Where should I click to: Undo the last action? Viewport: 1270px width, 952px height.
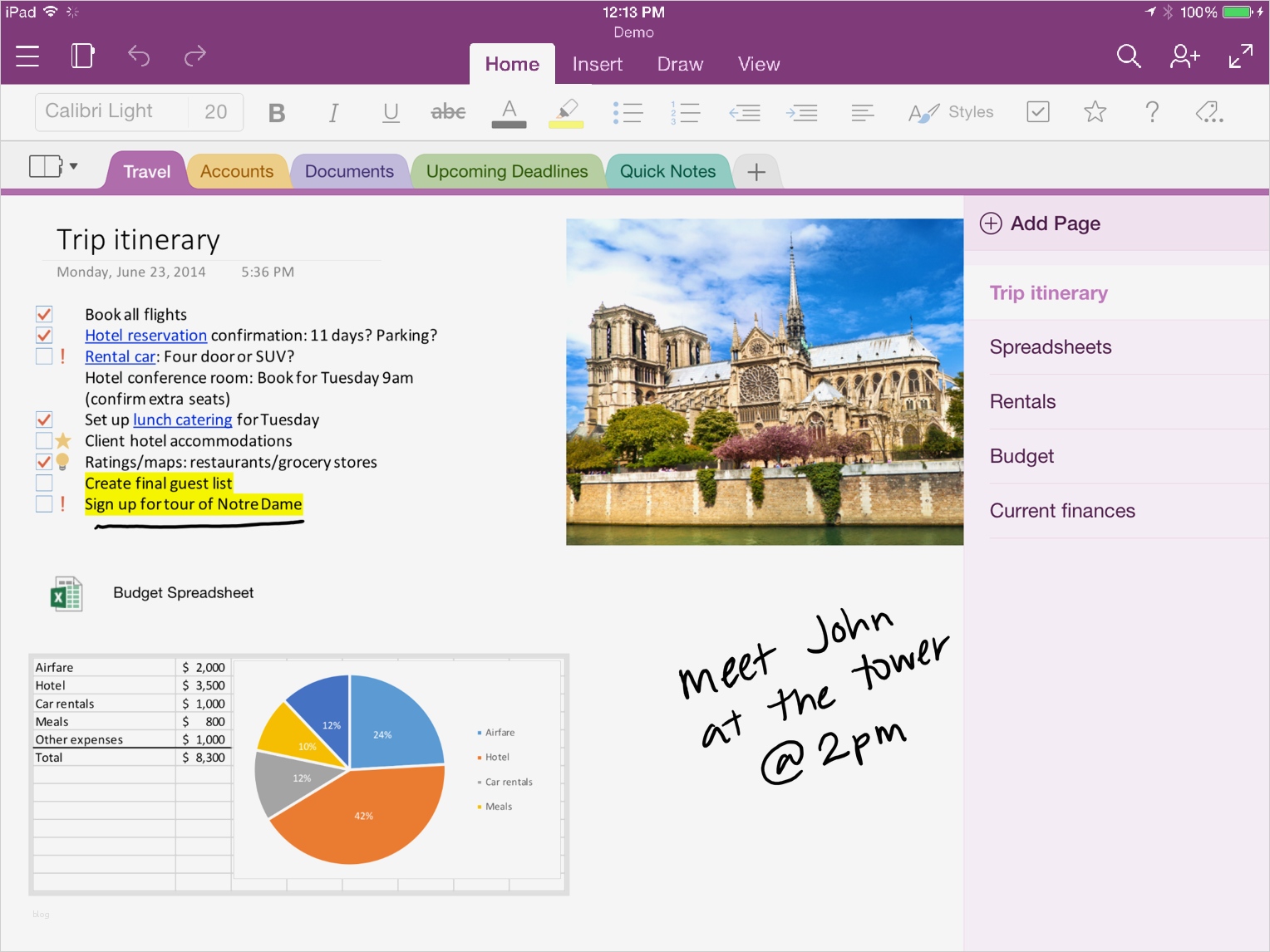pyautogui.click(x=138, y=56)
